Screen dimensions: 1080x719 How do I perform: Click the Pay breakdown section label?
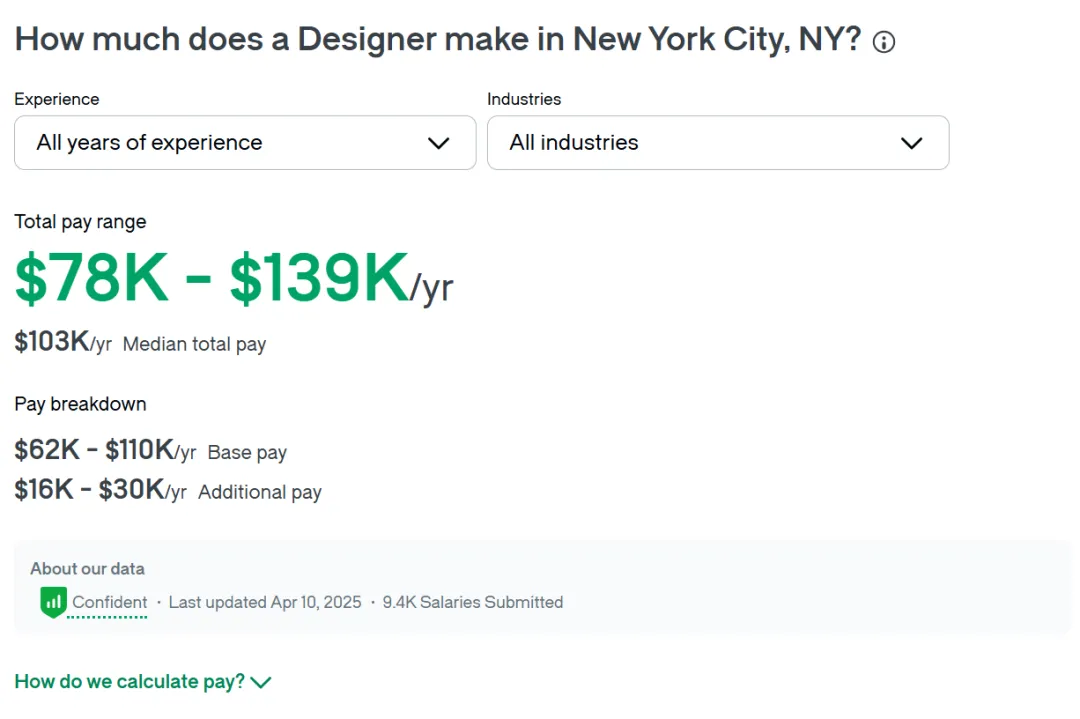[80, 404]
